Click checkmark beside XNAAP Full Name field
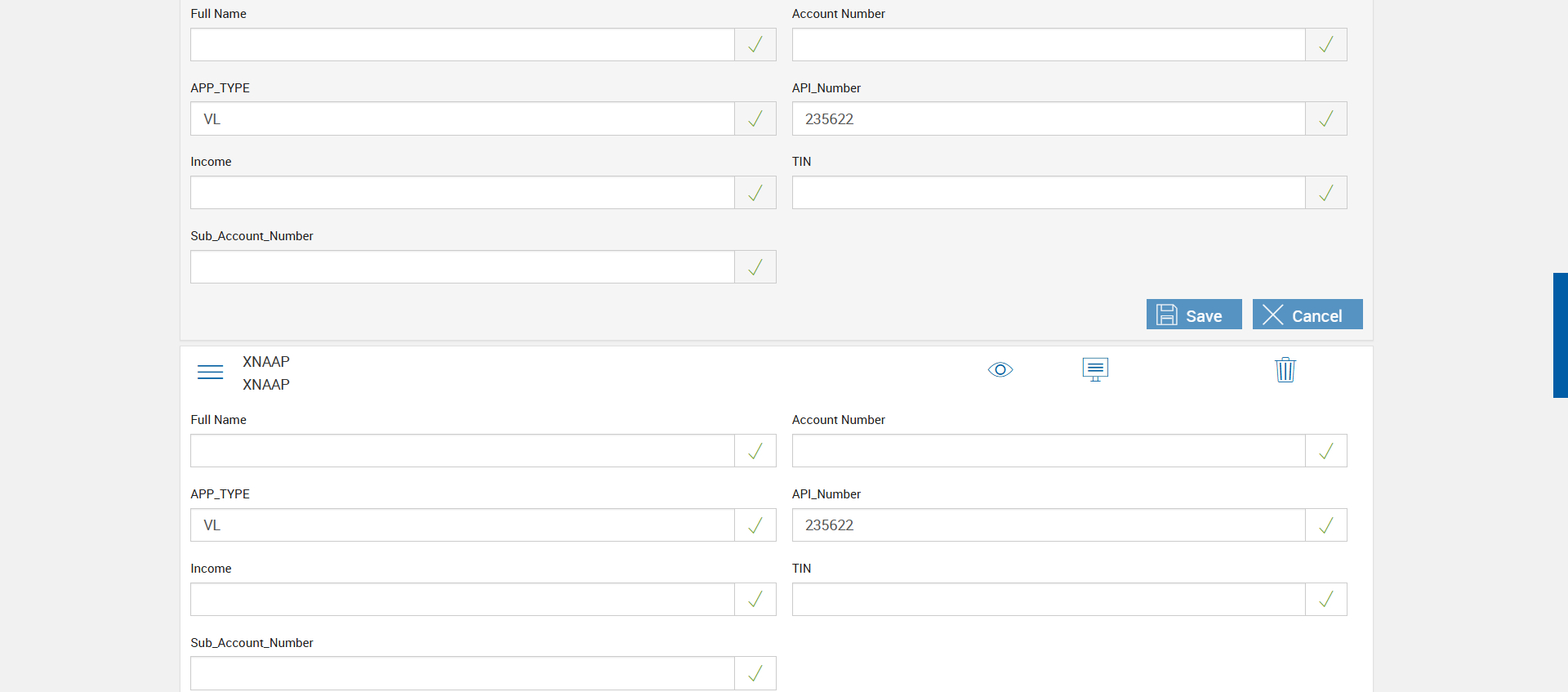 coord(755,451)
